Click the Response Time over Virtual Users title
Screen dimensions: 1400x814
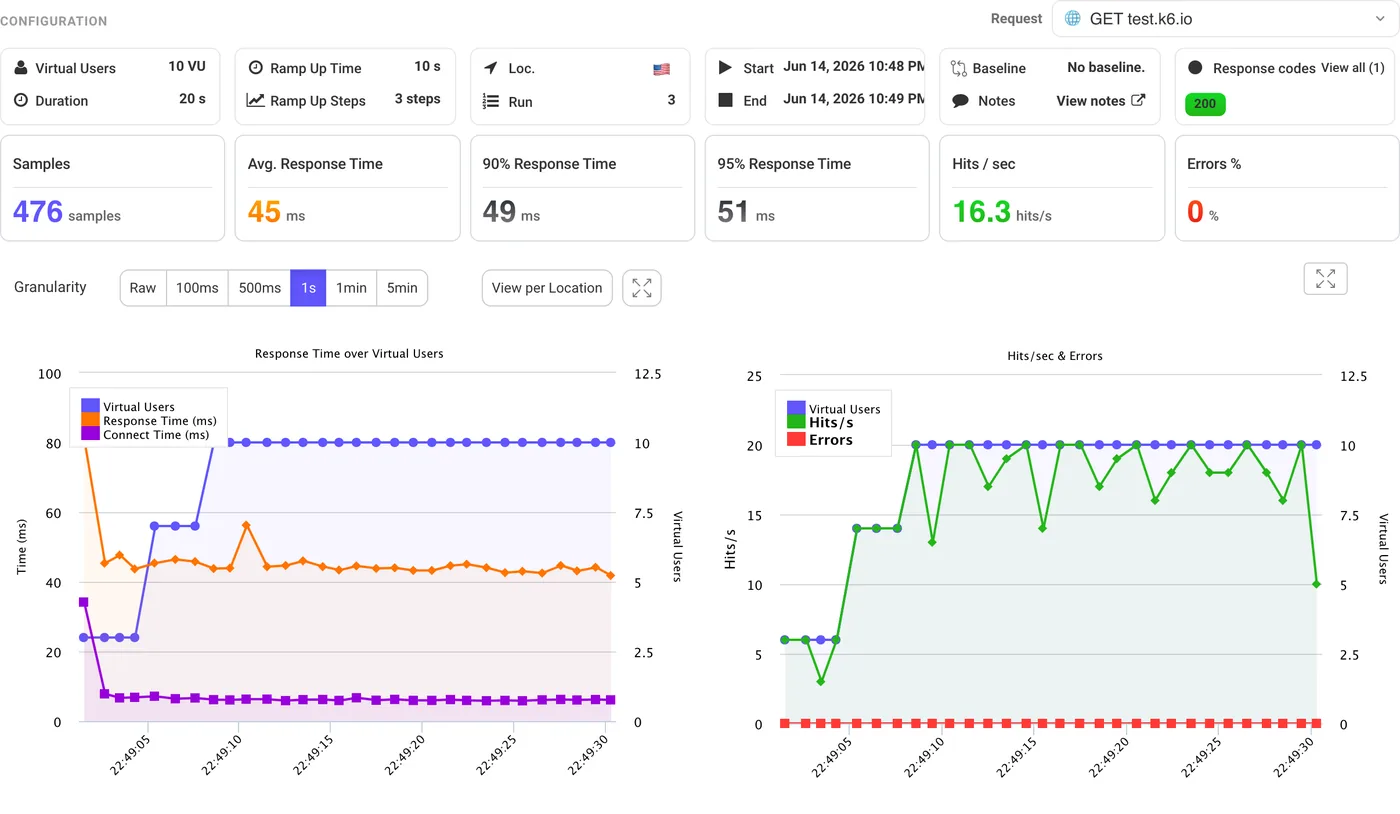click(x=349, y=354)
